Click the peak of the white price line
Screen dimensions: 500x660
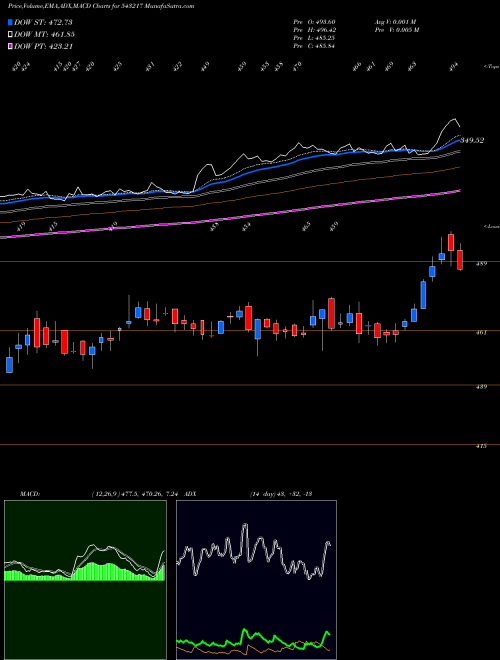453,119
